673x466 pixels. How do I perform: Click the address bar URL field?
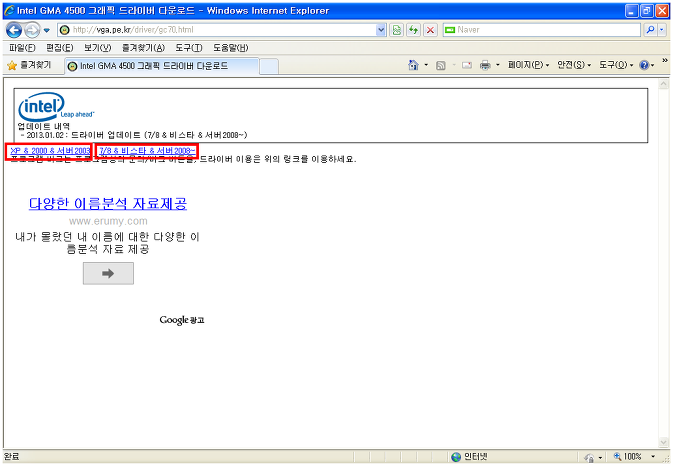223,30
